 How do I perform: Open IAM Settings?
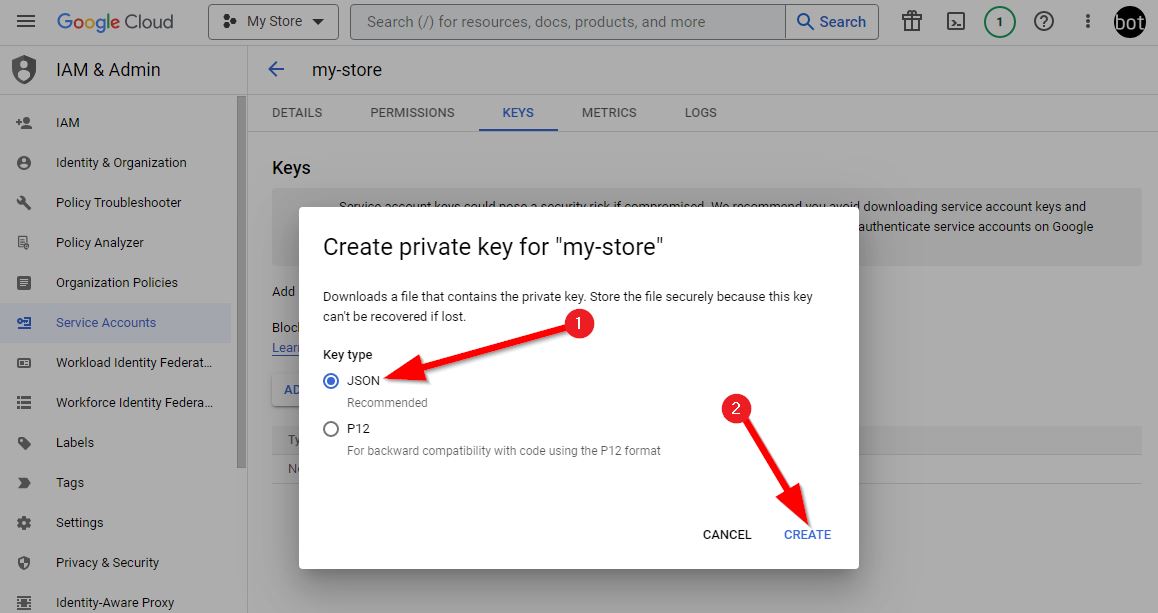(x=80, y=522)
